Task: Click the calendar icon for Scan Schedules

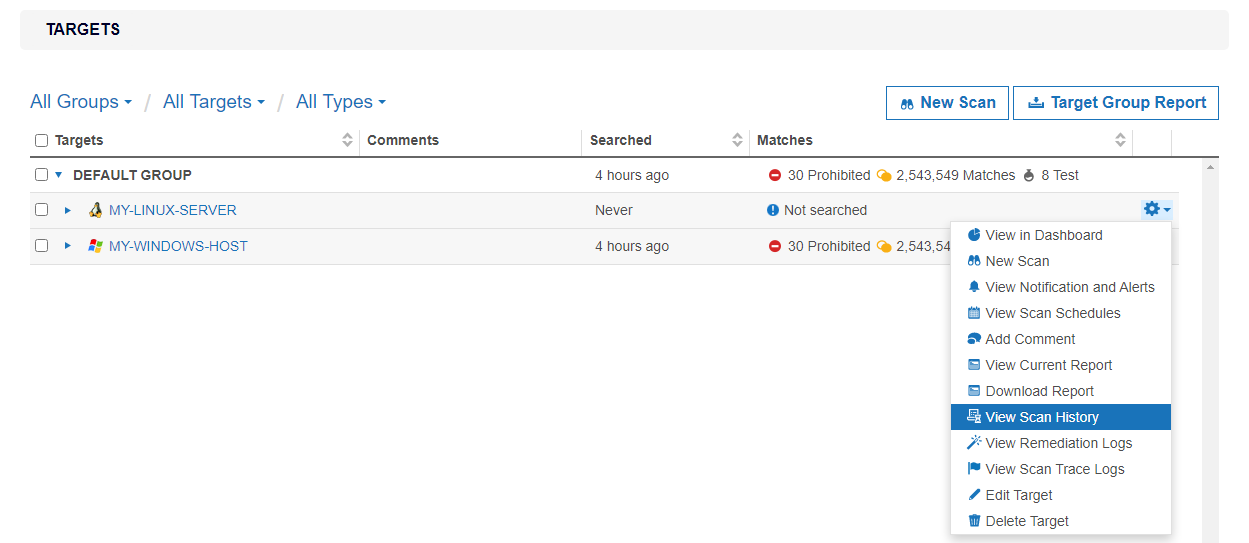Action: pos(974,313)
